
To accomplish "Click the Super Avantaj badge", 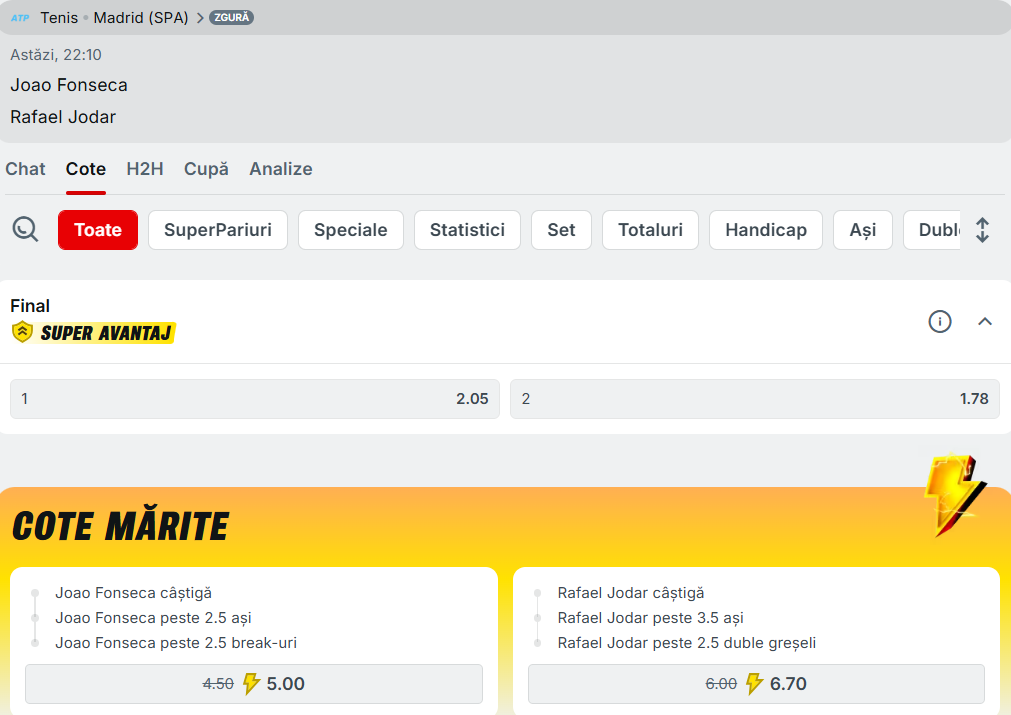I will click(93, 333).
